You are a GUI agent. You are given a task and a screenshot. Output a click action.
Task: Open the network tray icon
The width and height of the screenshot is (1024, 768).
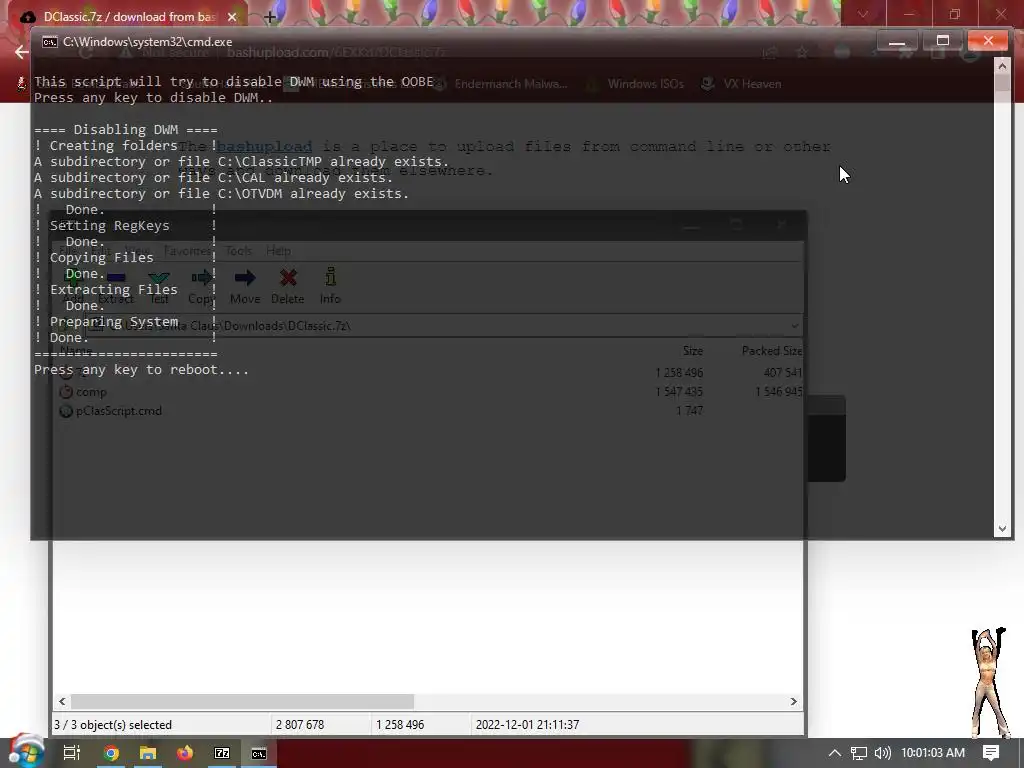[x=859, y=753]
